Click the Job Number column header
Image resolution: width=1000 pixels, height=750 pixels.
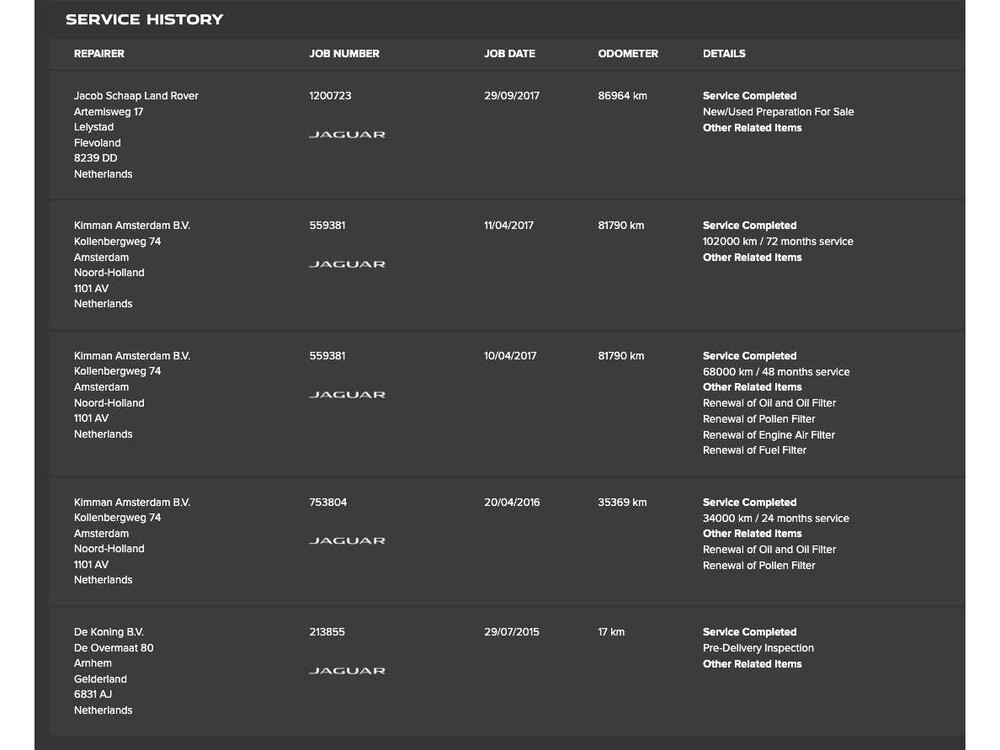tap(344, 54)
